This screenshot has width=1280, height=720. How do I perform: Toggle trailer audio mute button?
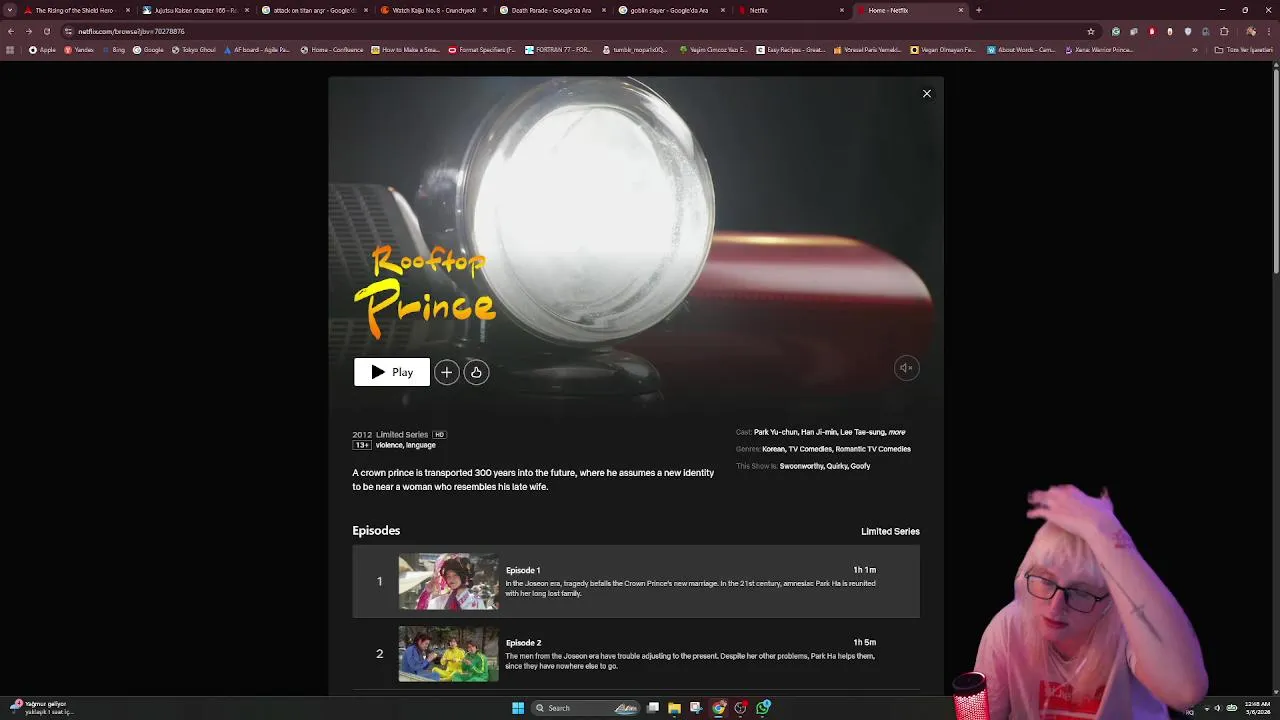[x=906, y=368]
